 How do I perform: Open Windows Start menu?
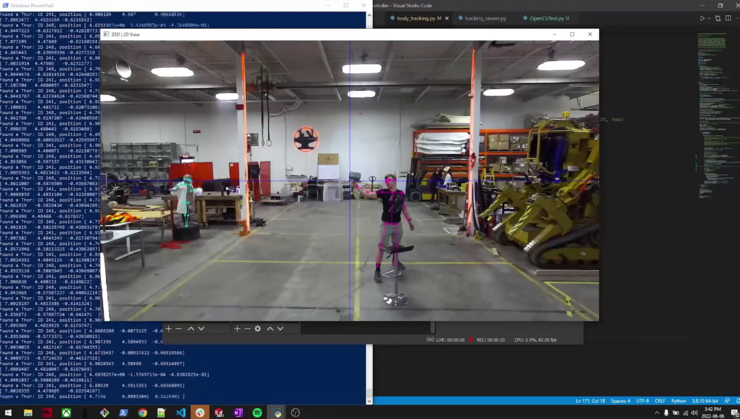8,413
